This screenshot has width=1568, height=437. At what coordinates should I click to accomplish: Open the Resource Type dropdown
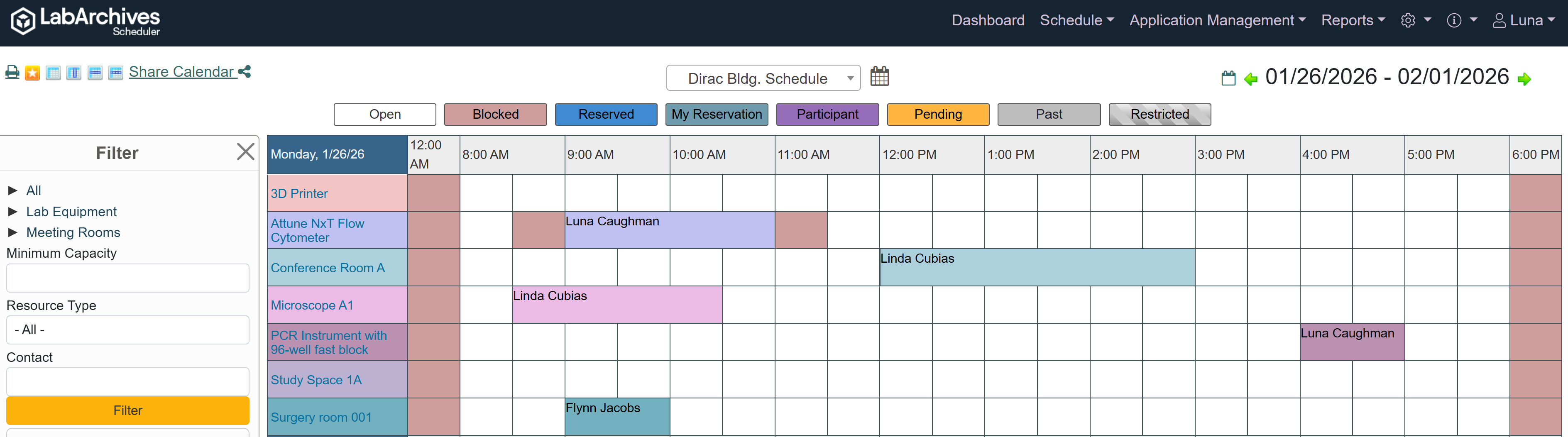click(127, 330)
